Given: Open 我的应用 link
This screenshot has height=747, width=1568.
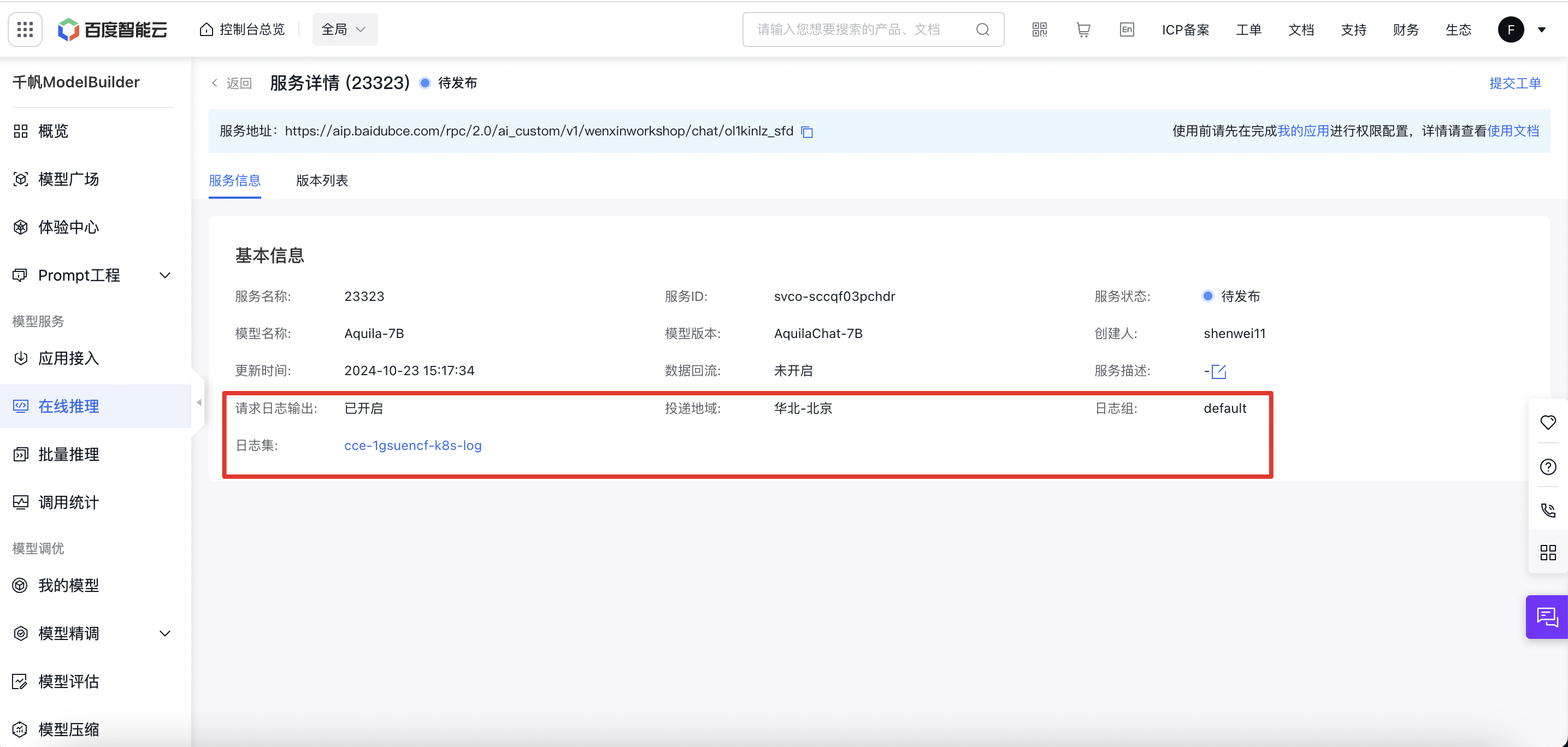Looking at the screenshot, I should [1302, 131].
